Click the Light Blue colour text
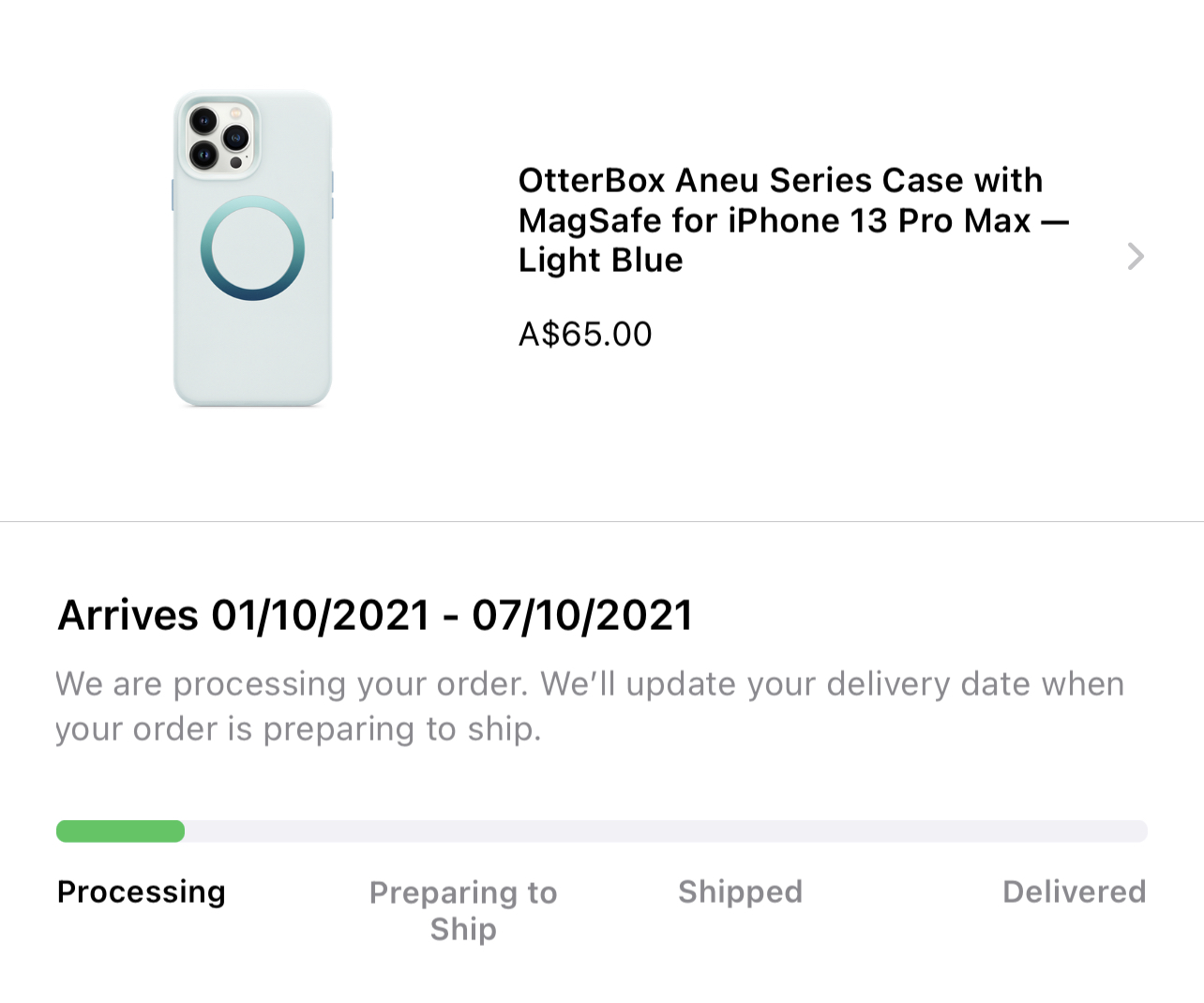This screenshot has width=1204, height=1003. point(600,260)
